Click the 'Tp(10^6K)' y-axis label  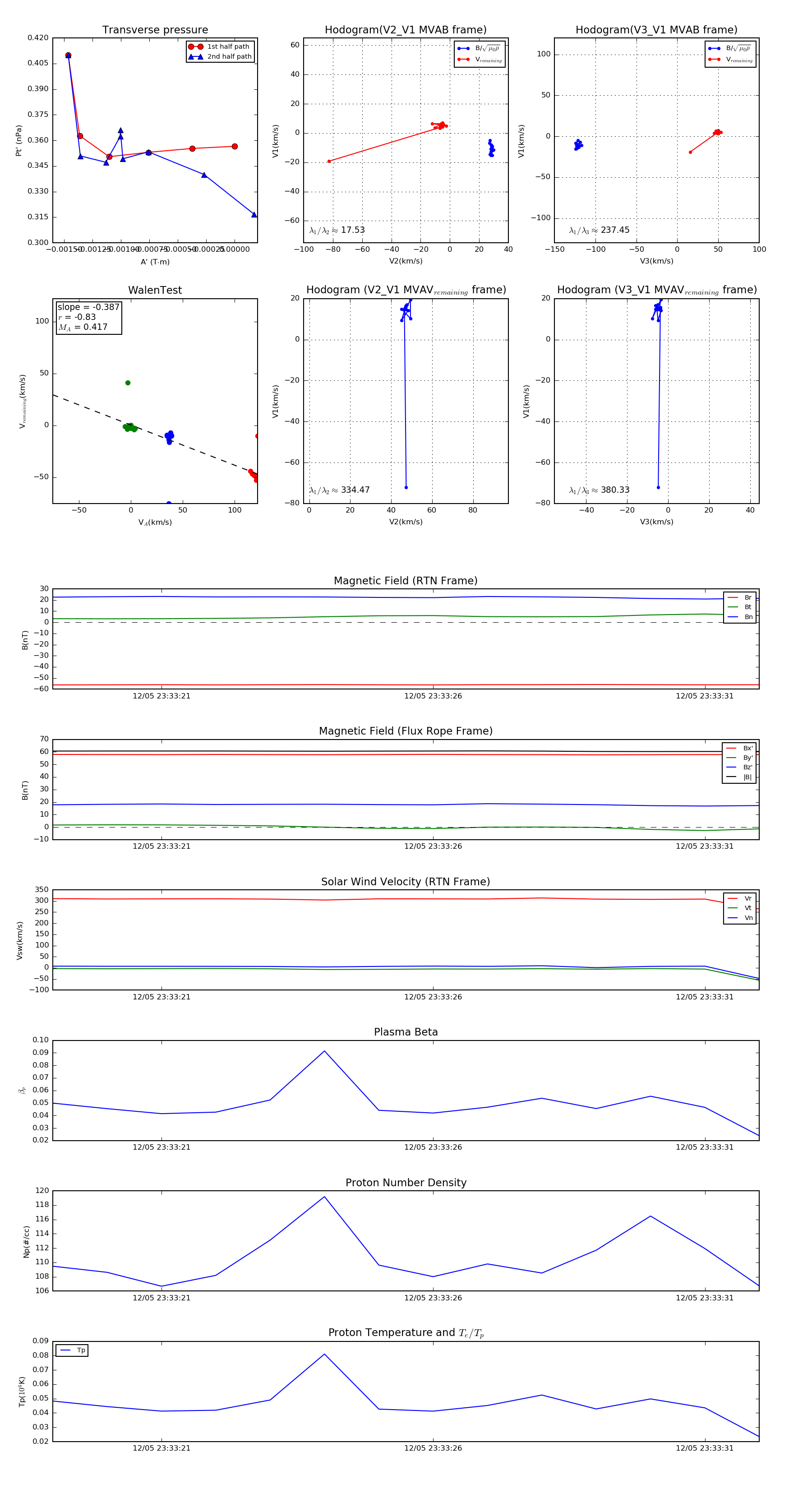pyautogui.click(x=22, y=1392)
